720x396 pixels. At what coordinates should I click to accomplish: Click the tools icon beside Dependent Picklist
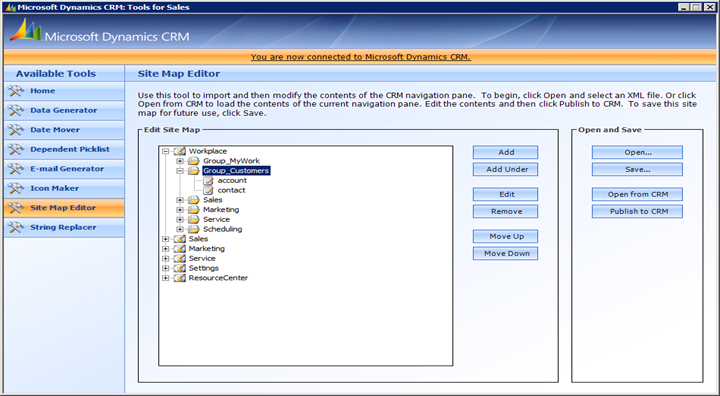pos(16,149)
